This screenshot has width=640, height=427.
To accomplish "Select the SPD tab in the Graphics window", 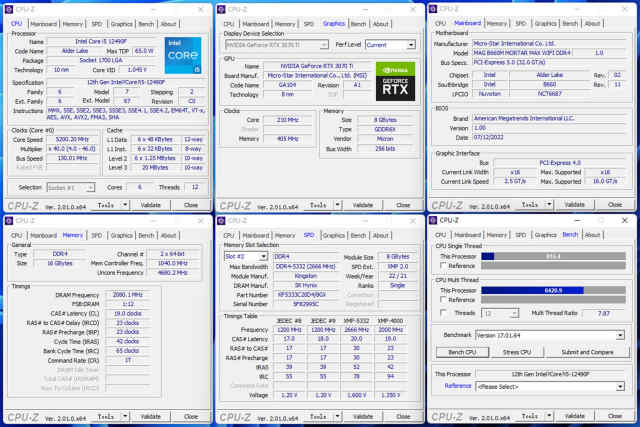I will [x=310, y=23].
